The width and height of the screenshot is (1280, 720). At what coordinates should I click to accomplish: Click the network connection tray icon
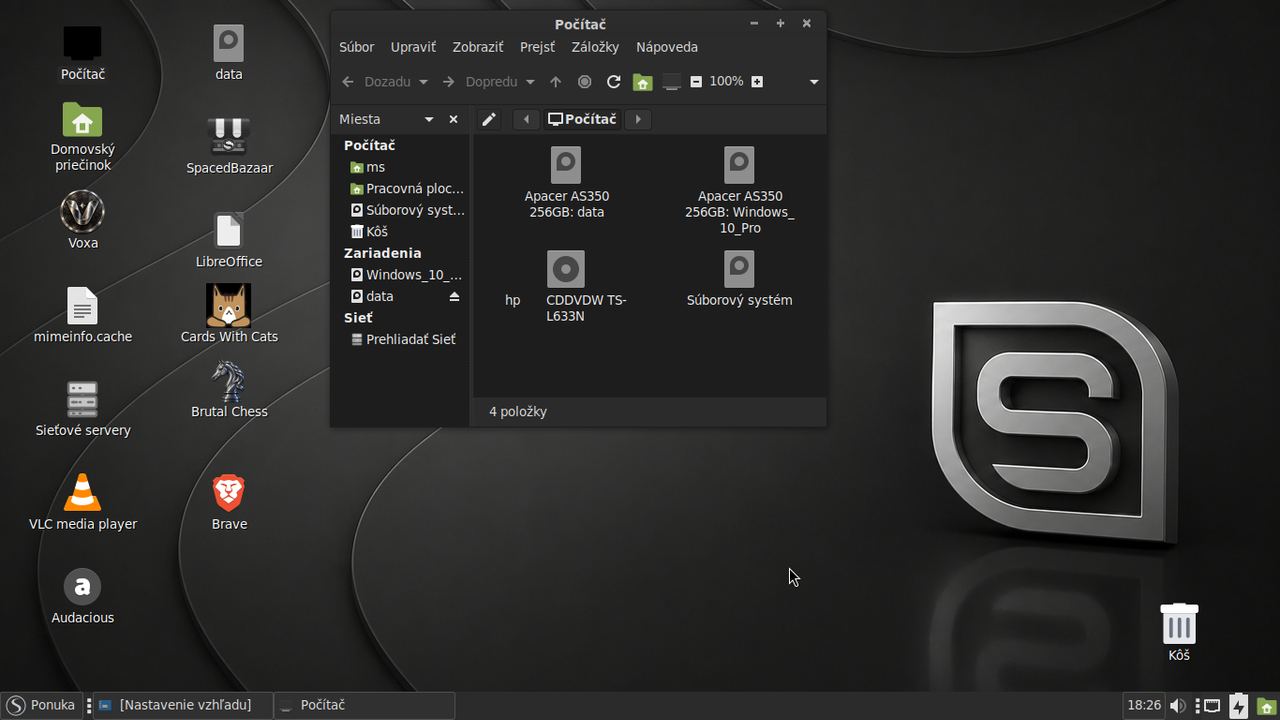[x=1210, y=706]
